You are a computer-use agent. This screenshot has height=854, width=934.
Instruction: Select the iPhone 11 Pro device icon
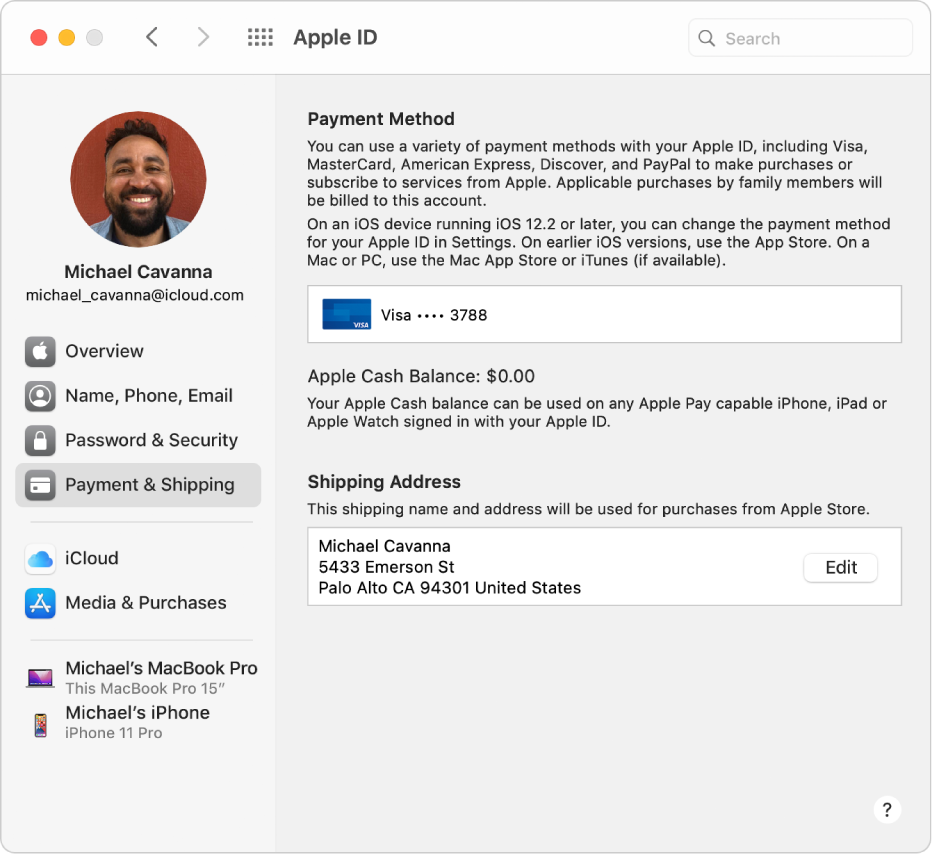pos(40,724)
